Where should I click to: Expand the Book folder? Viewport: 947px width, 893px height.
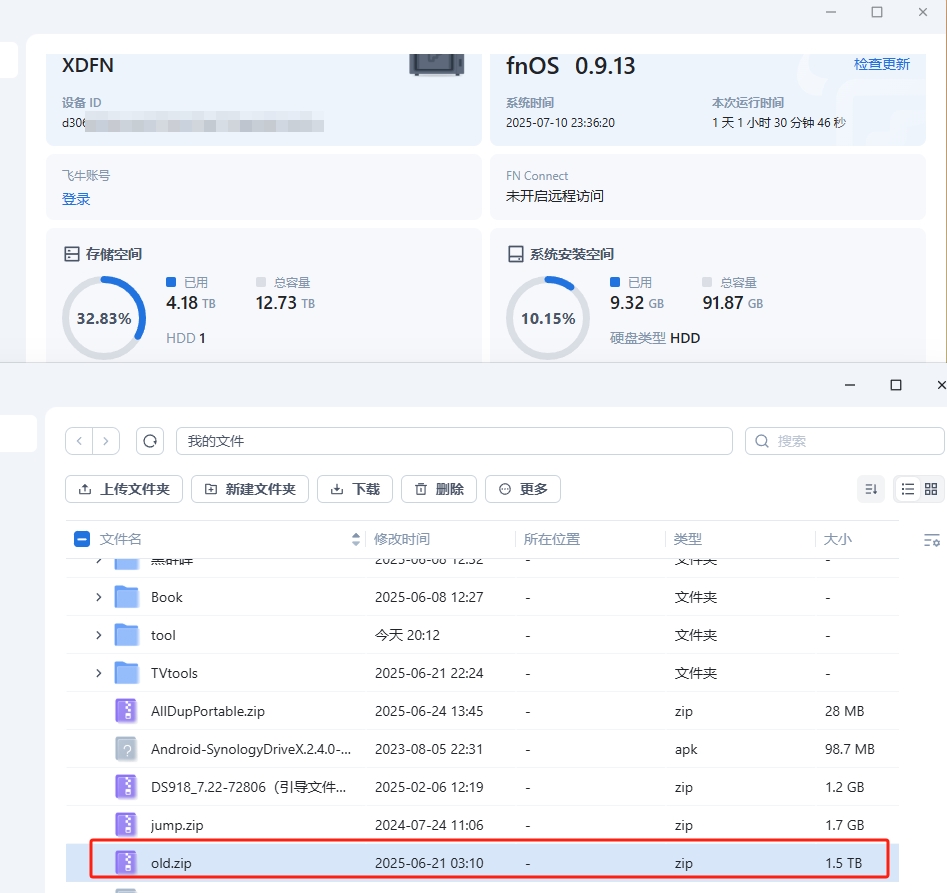[x=98, y=597]
